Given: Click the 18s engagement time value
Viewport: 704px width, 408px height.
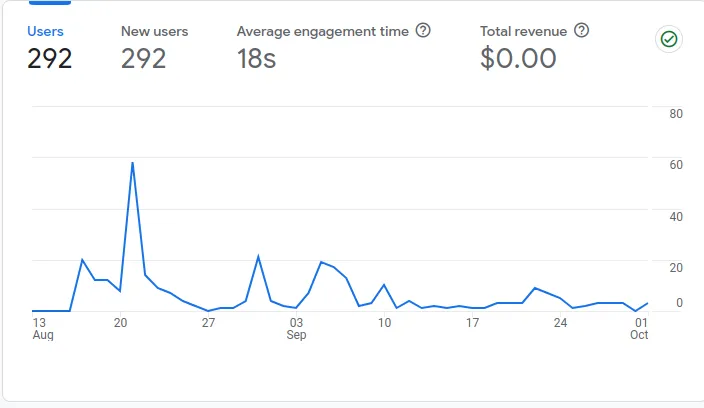Looking at the screenshot, I should [256, 59].
